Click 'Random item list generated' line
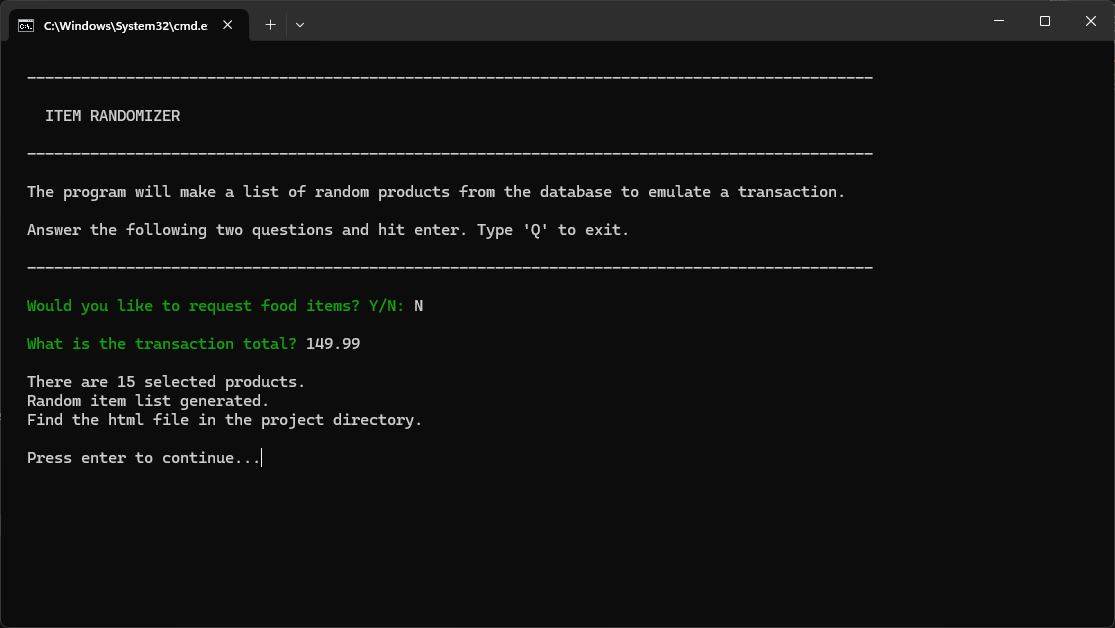Screen dimensions: 1115x628 148,401
